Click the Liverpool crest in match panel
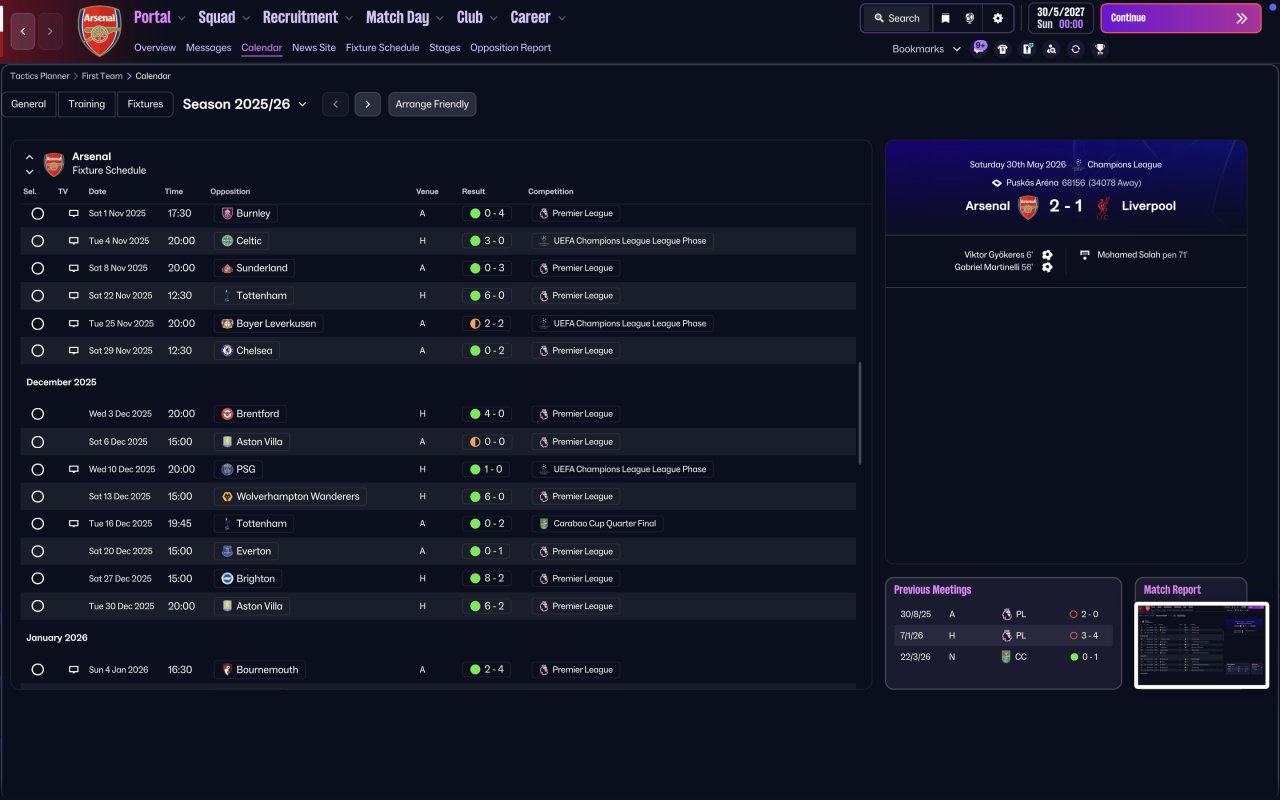The image size is (1280, 800). coord(1103,207)
